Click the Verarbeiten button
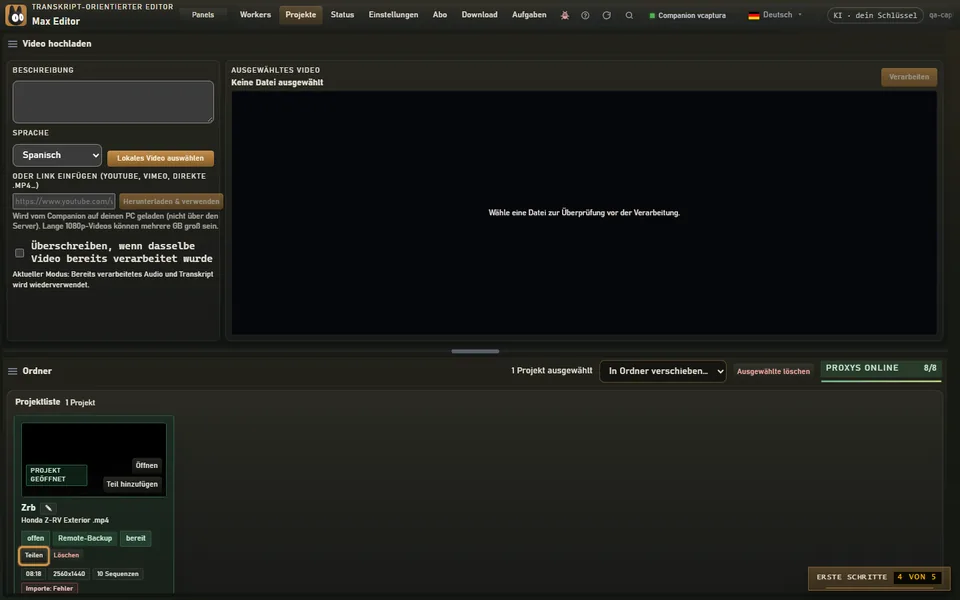Viewport: 960px width, 600px height. pos(909,77)
